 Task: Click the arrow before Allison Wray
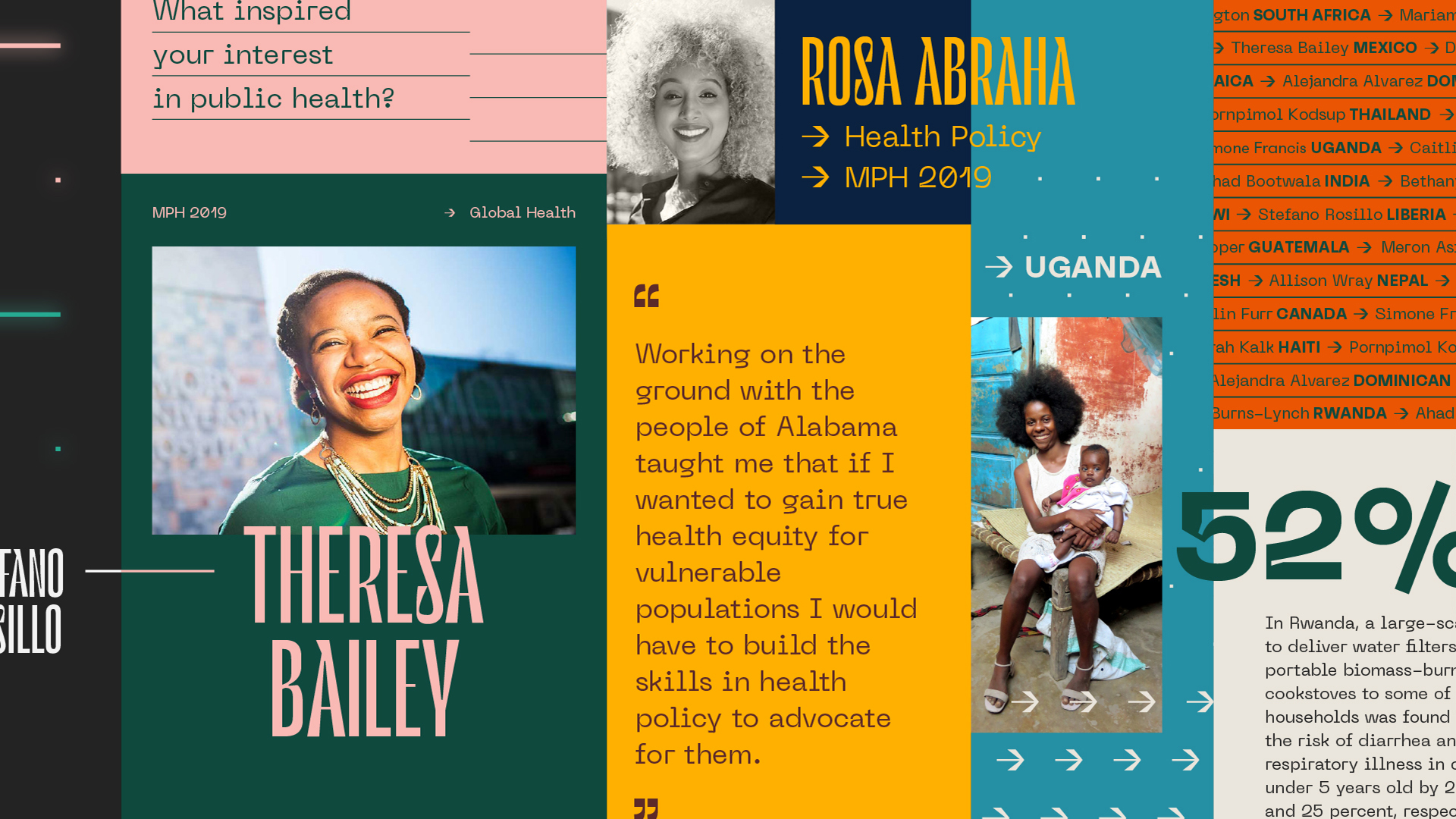1256,281
